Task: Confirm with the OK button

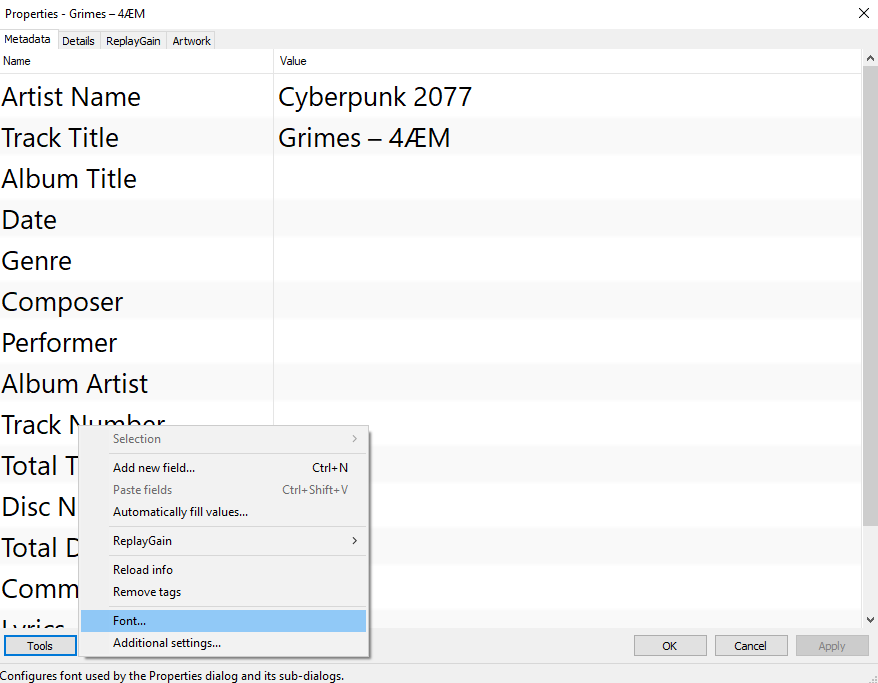Action: pos(670,646)
